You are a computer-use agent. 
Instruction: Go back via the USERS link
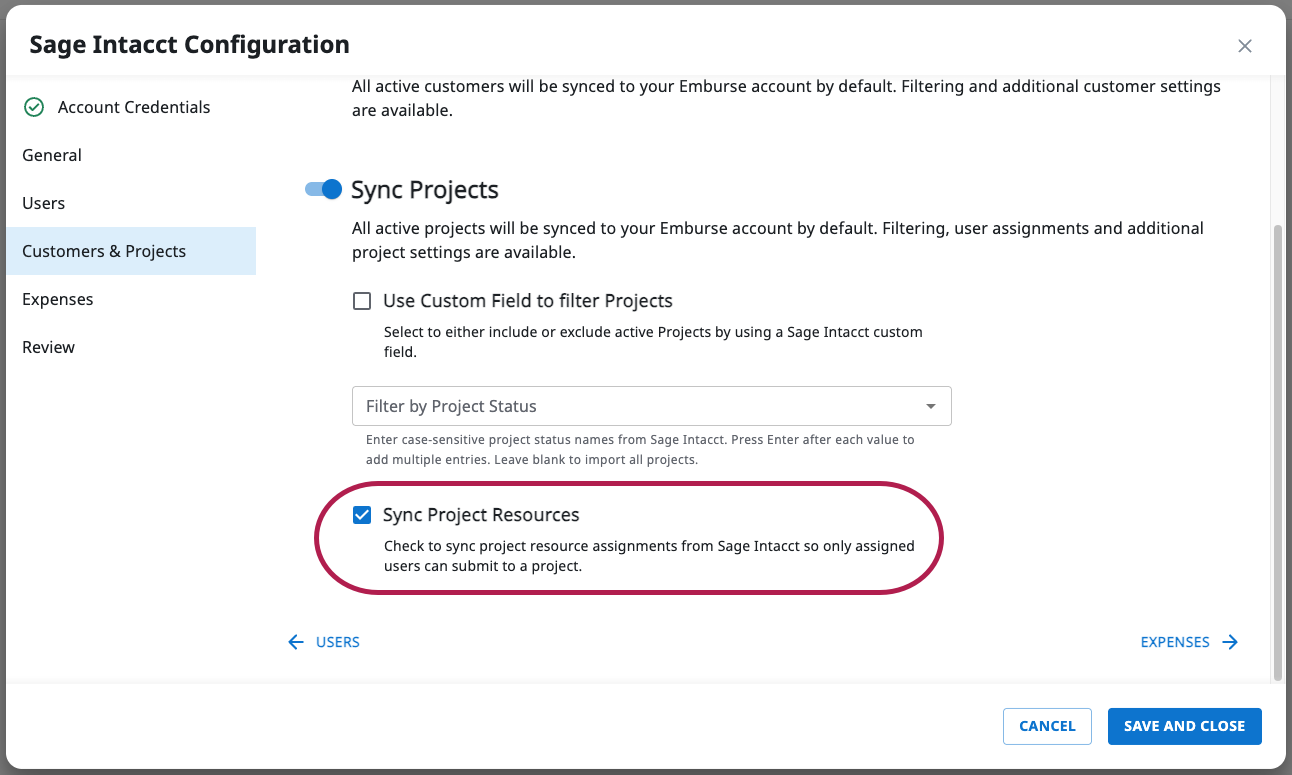[337, 642]
